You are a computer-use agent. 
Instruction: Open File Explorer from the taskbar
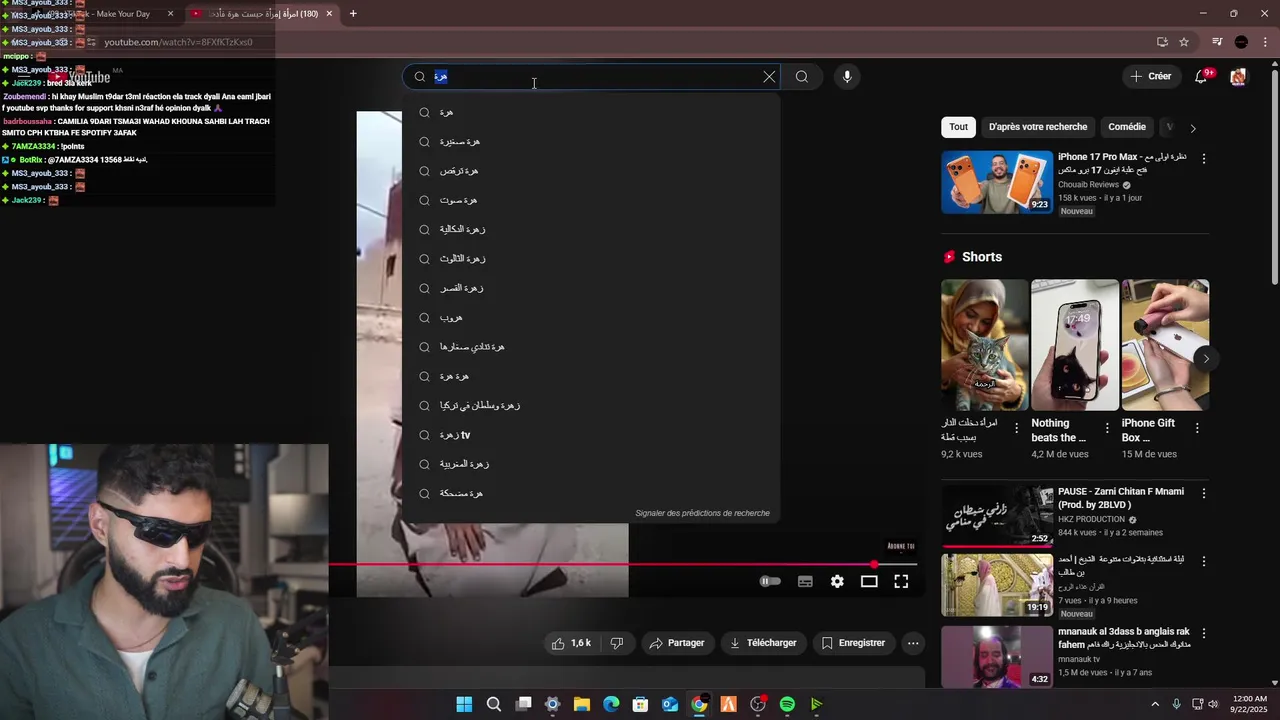pyautogui.click(x=581, y=704)
